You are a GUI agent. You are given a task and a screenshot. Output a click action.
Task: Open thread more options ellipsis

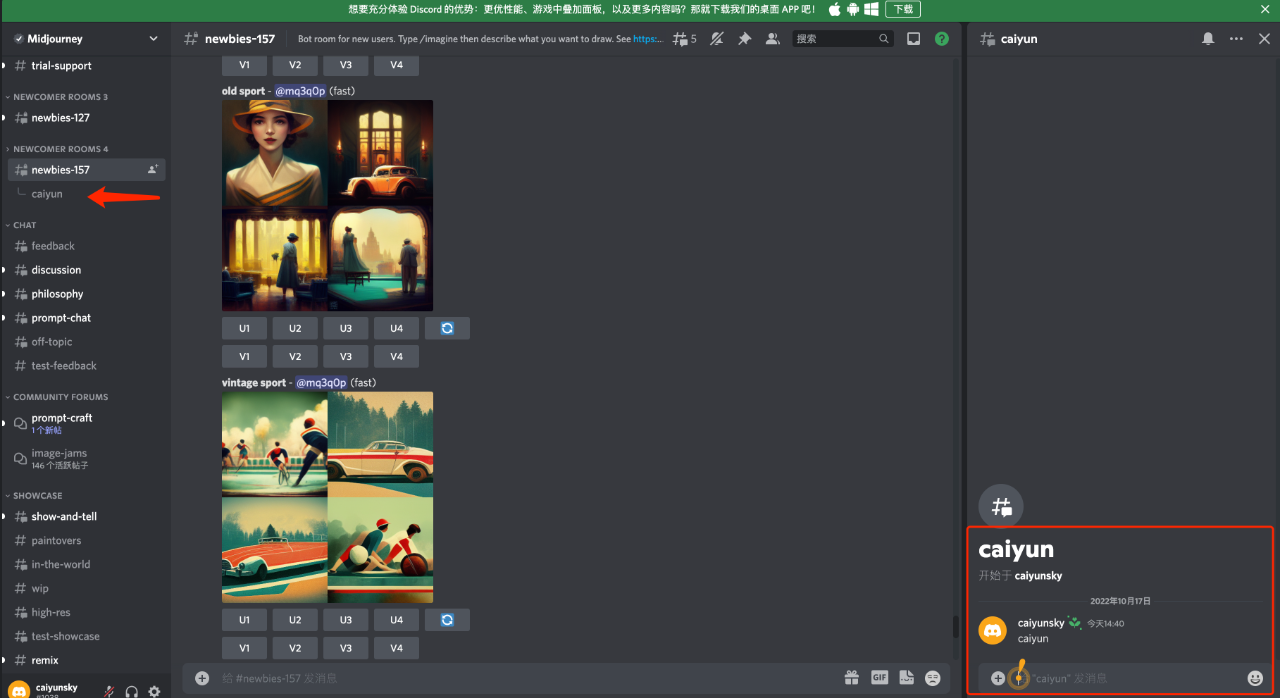pos(1236,39)
